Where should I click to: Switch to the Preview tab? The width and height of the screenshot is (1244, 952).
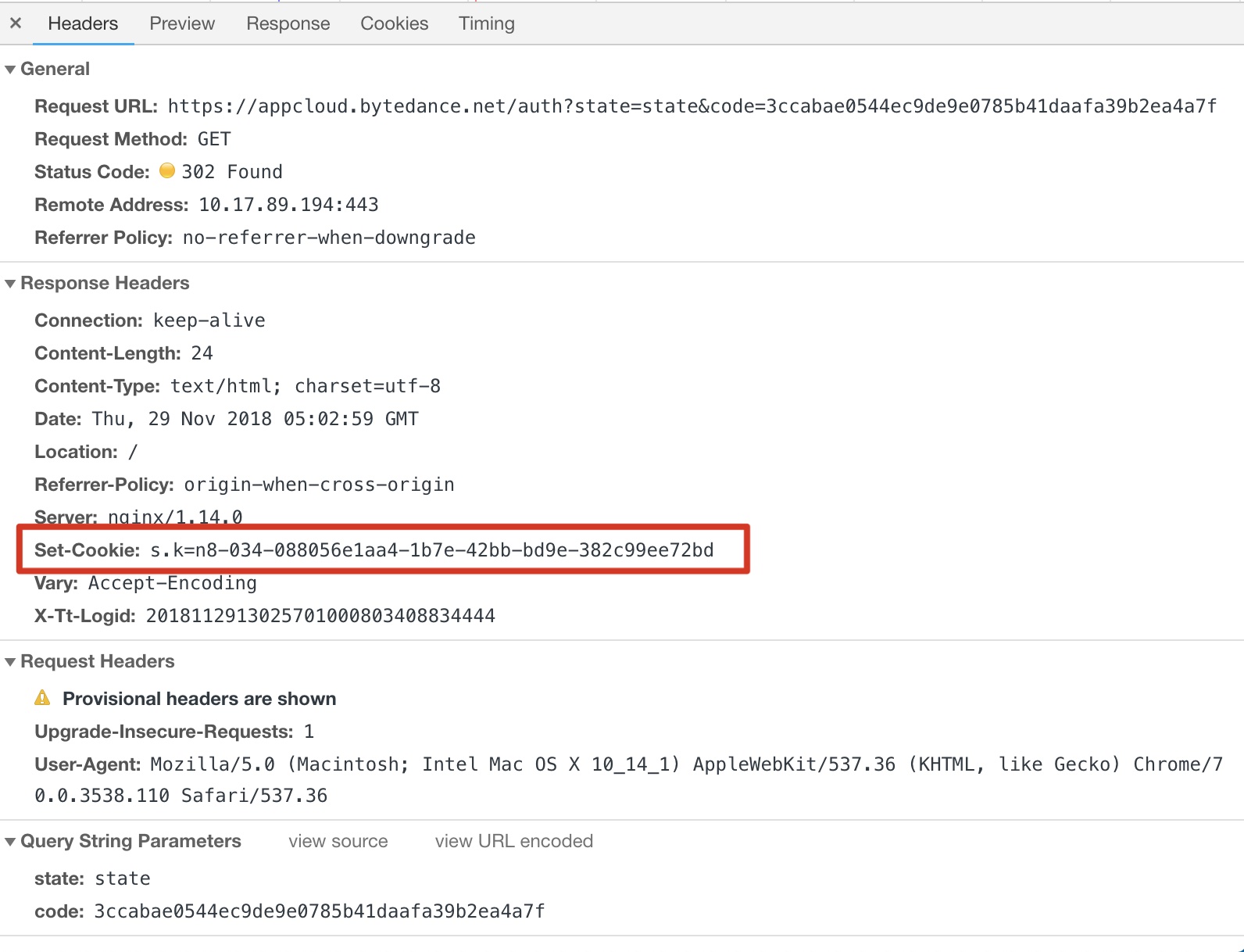(182, 23)
